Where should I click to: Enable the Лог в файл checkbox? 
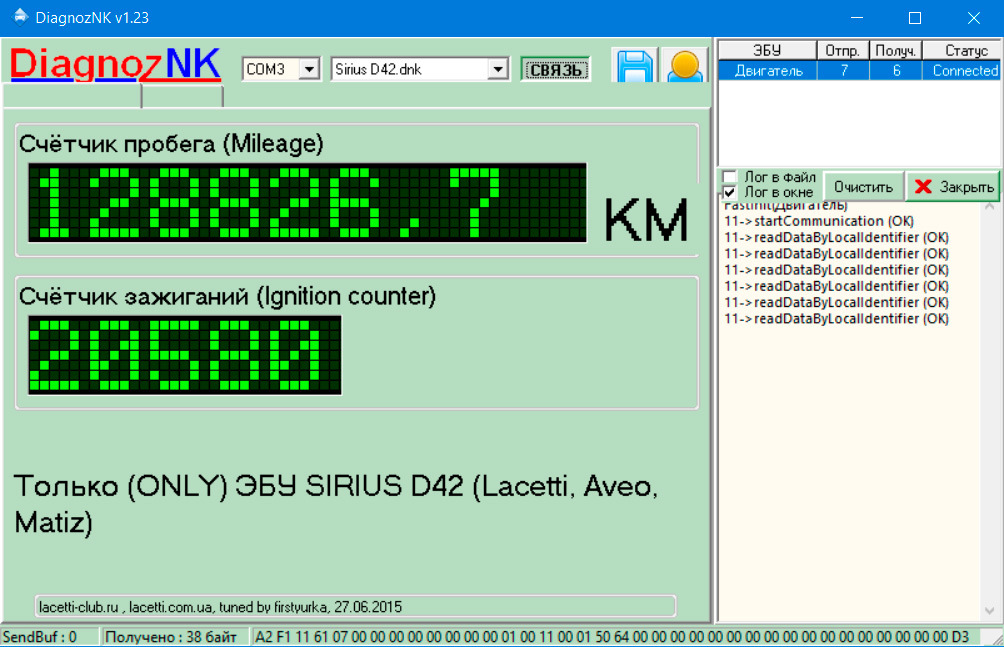coord(730,177)
